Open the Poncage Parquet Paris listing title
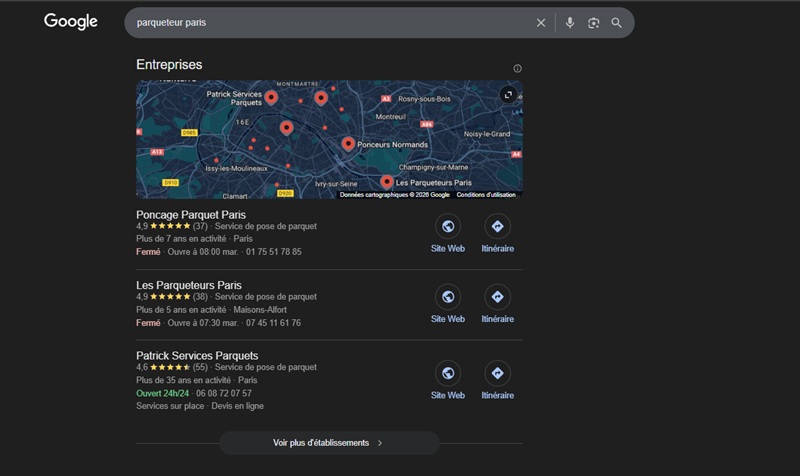 [x=191, y=215]
